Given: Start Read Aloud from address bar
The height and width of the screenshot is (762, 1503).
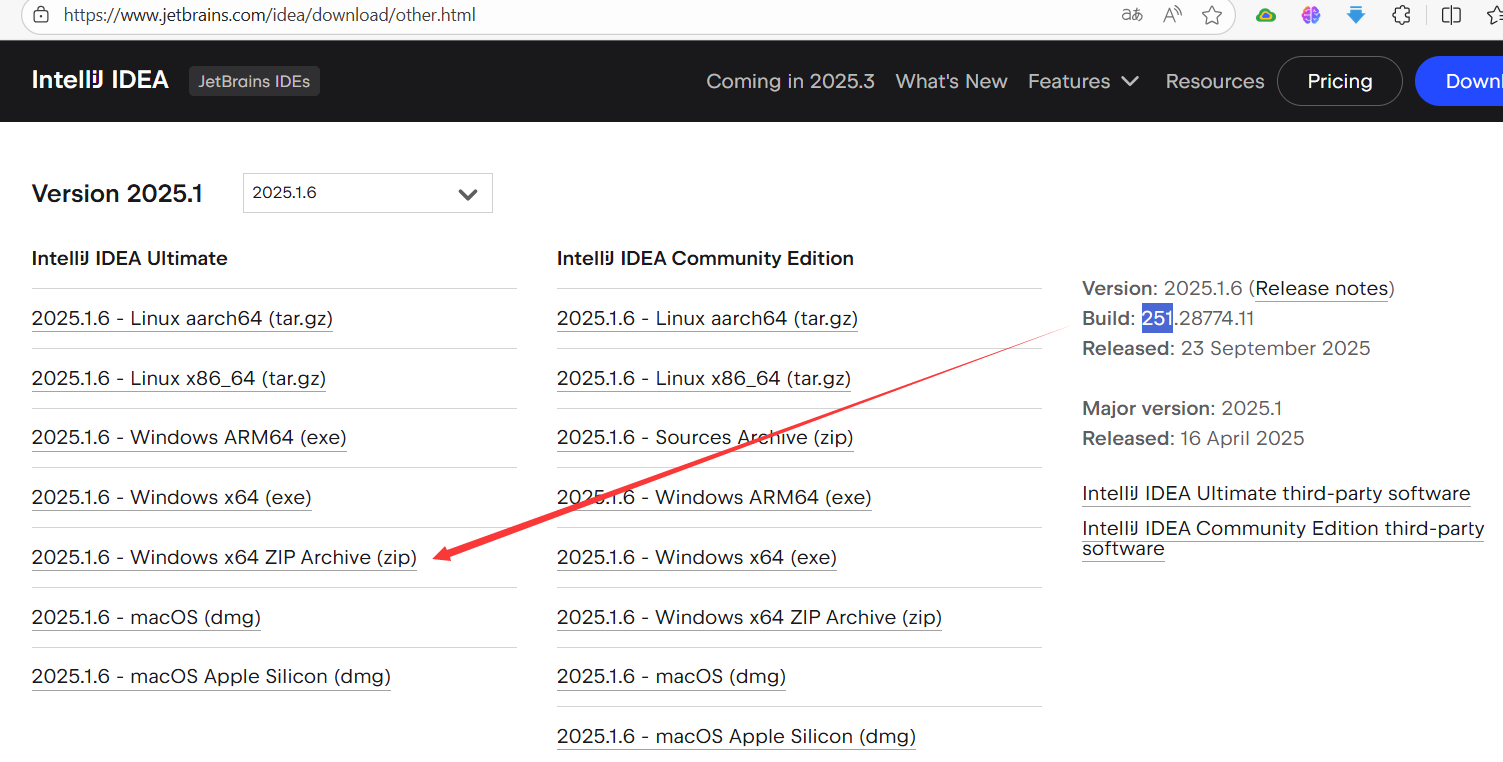Looking at the screenshot, I should (1173, 15).
